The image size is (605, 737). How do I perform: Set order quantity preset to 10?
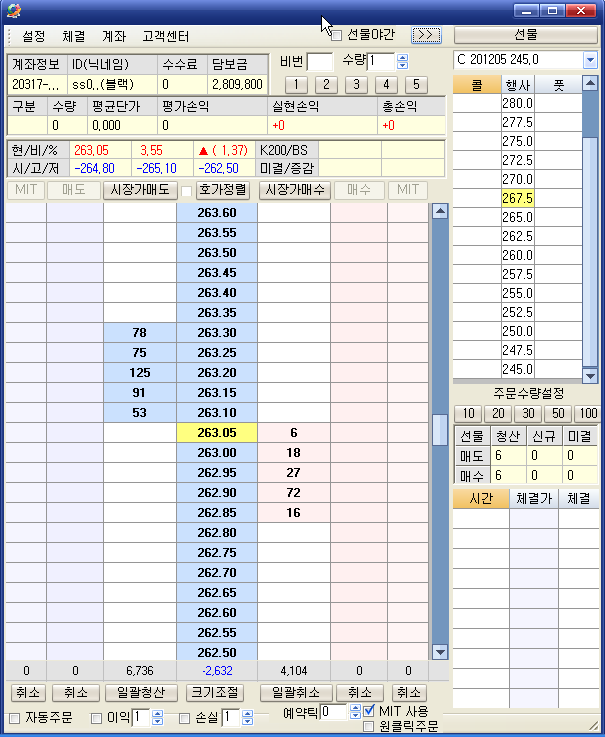(x=468, y=414)
